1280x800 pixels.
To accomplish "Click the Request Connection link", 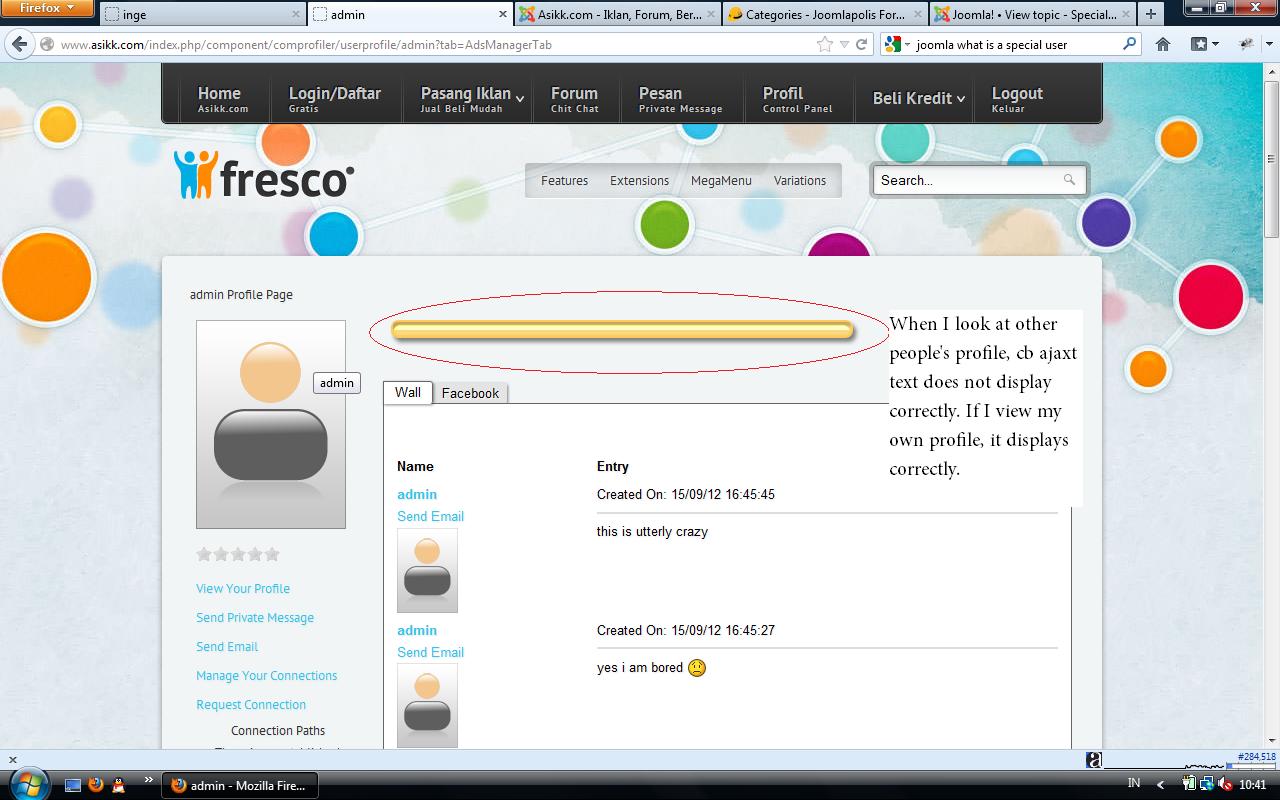I will click(x=251, y=705).
